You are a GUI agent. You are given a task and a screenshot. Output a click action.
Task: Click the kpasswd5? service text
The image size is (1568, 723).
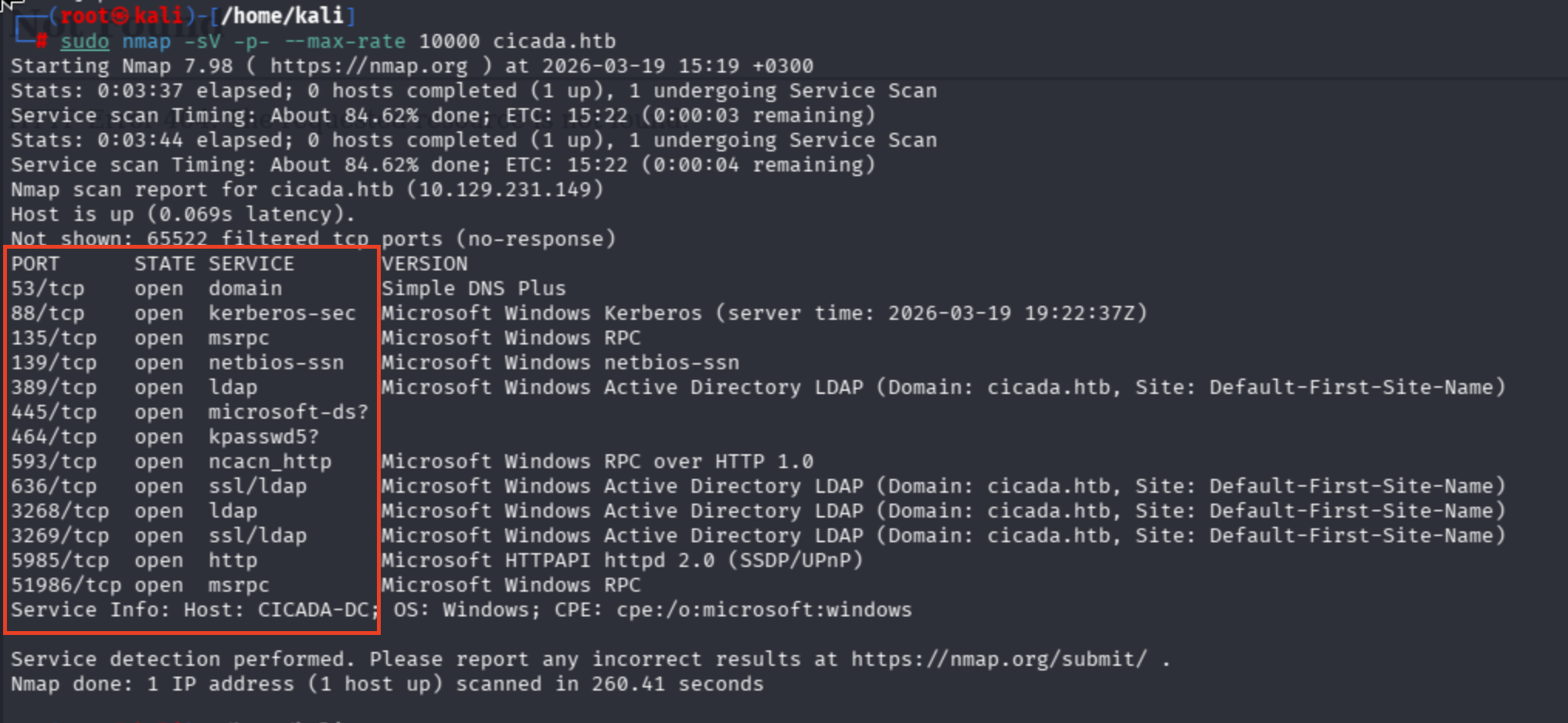pos(263,436)
